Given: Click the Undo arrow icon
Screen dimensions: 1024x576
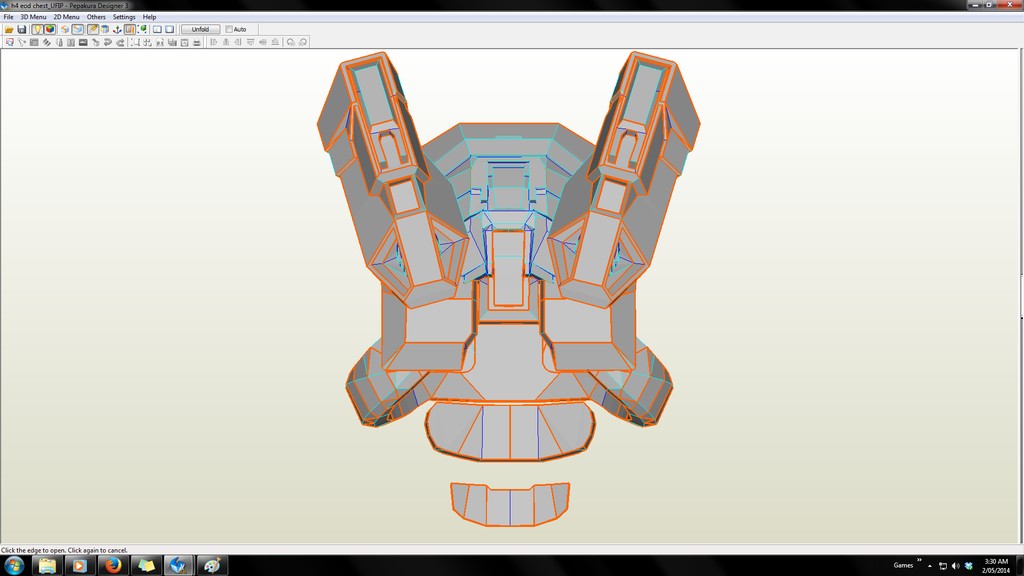Looking at the screenshot, I should [108, 42].
